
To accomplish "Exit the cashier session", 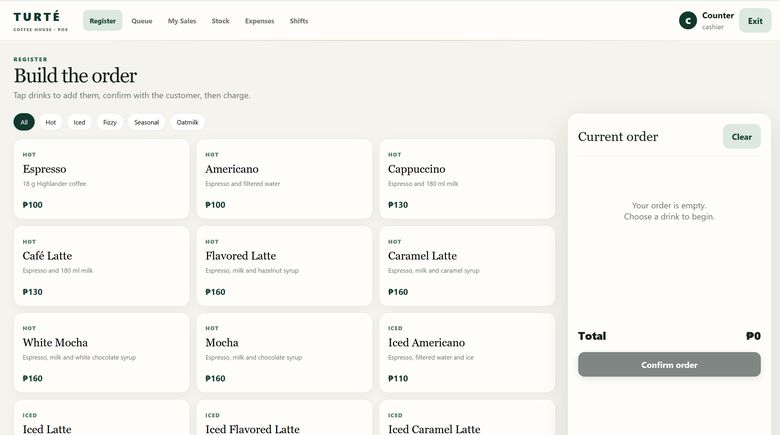I will click(x=755, y=21).
